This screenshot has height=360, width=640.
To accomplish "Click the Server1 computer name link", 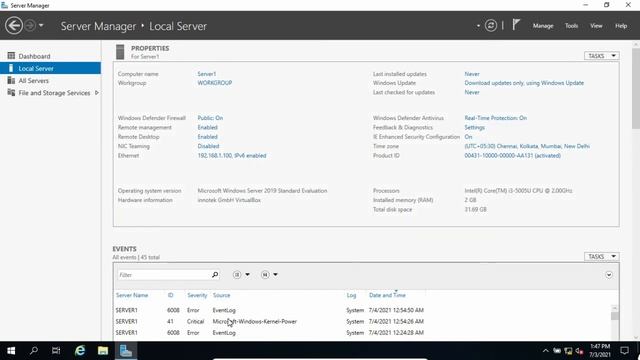I will coord(207,74).
